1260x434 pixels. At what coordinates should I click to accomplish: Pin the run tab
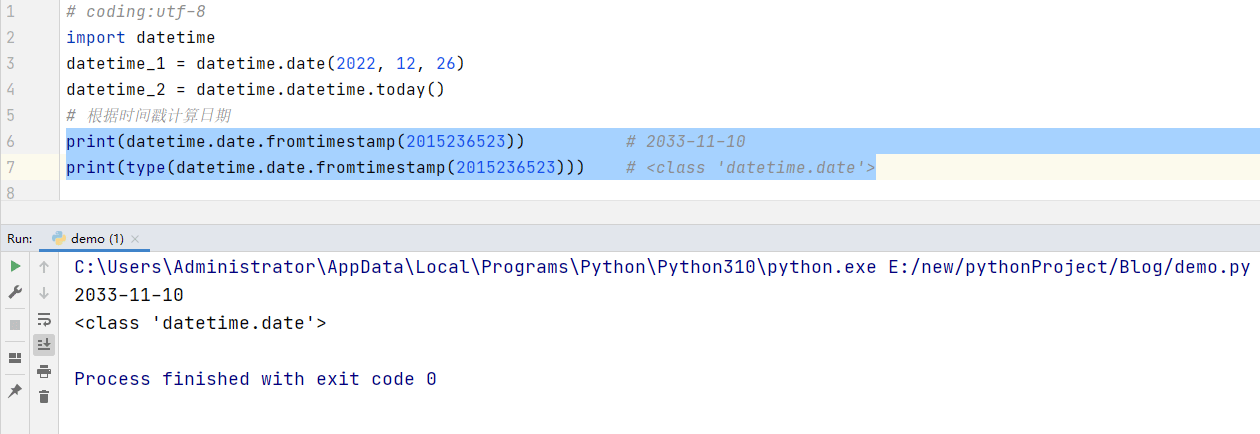[15, 390]
